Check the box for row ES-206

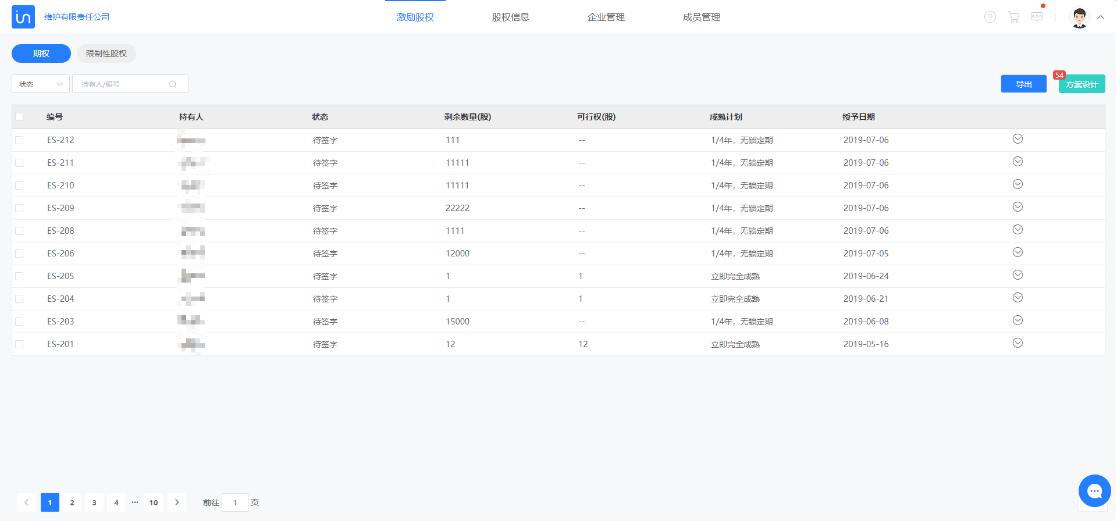[19, 253]
